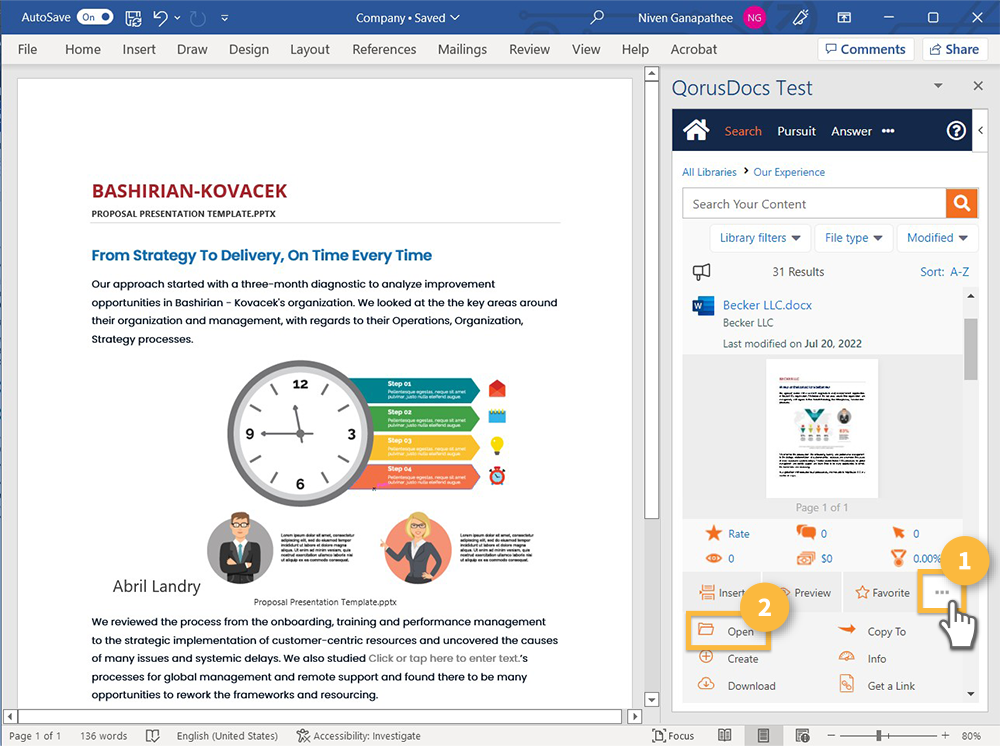Click the Copy To action
Image resolution: width=1000 pixels, height=746 pixels.
pos(871,631)
